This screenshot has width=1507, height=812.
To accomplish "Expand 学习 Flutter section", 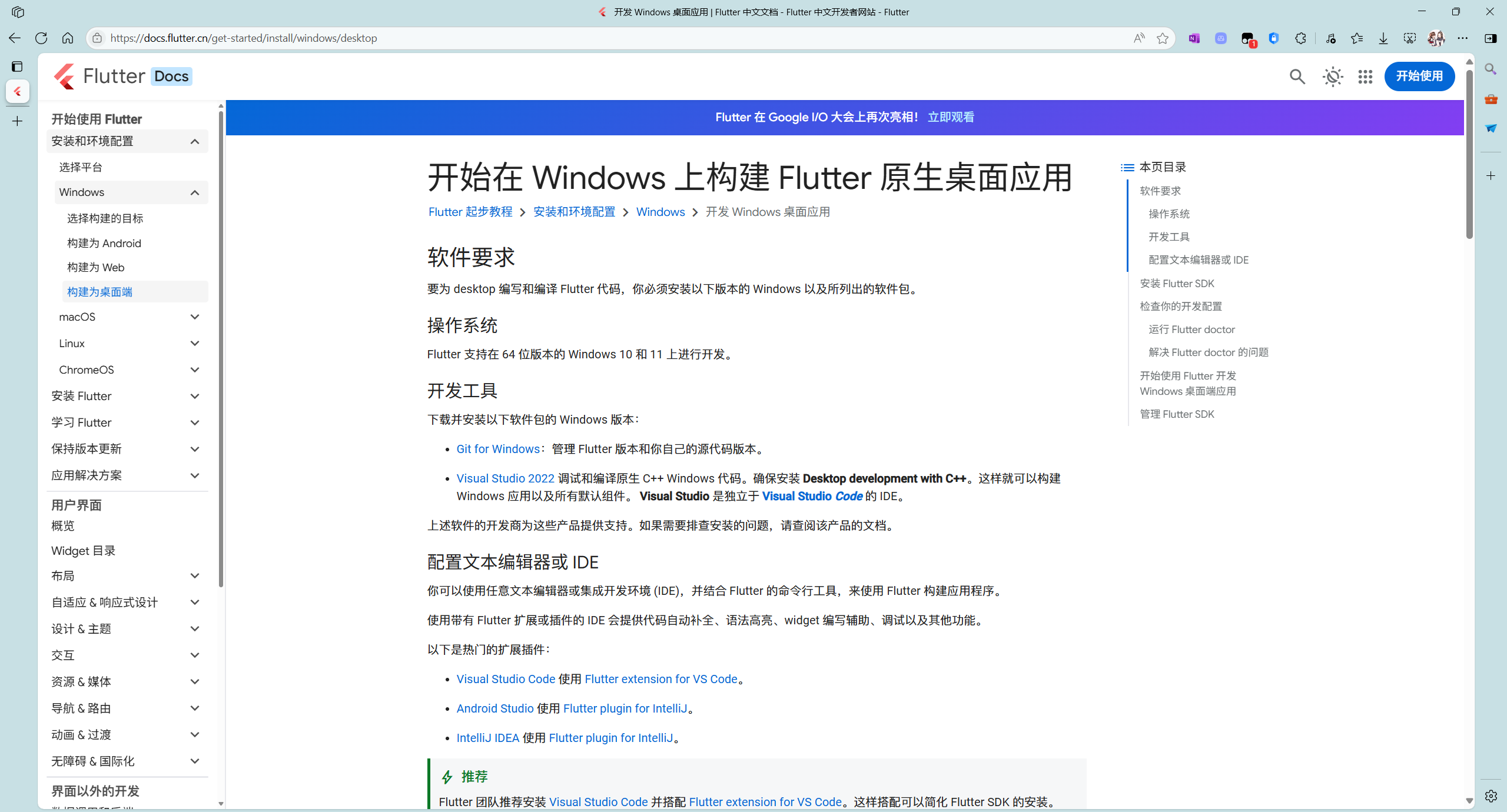I will [195, 423].
